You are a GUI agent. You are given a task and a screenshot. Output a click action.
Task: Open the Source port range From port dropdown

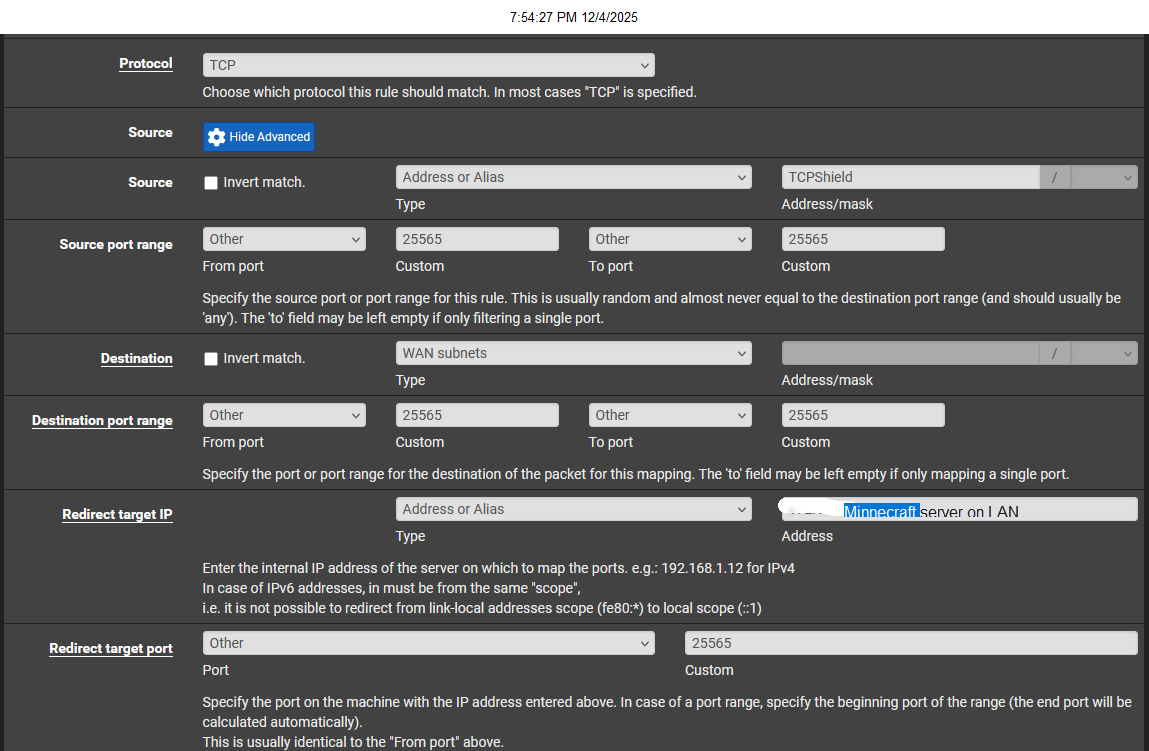pos(284,239)
